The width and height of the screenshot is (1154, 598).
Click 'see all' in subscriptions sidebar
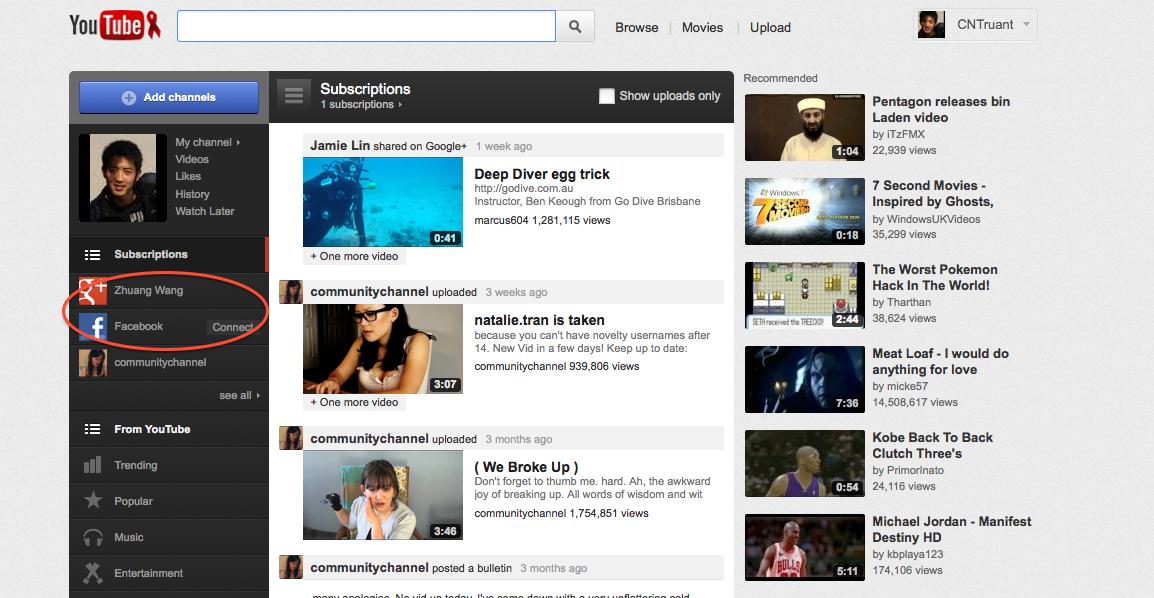239,395
